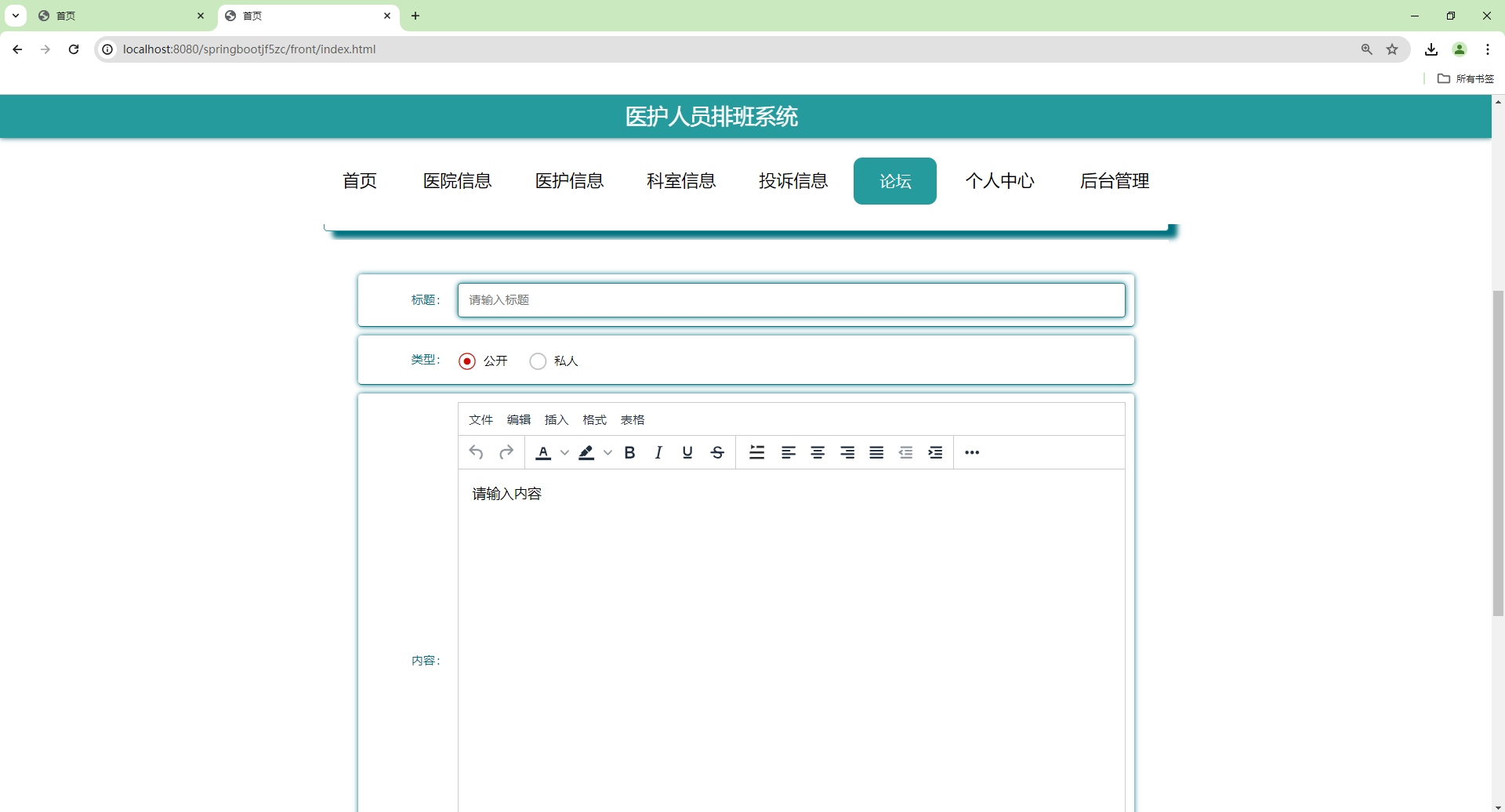1505x812 pixels.
Task: Select the 公开 radio option
Action: [x=467, y=361]
